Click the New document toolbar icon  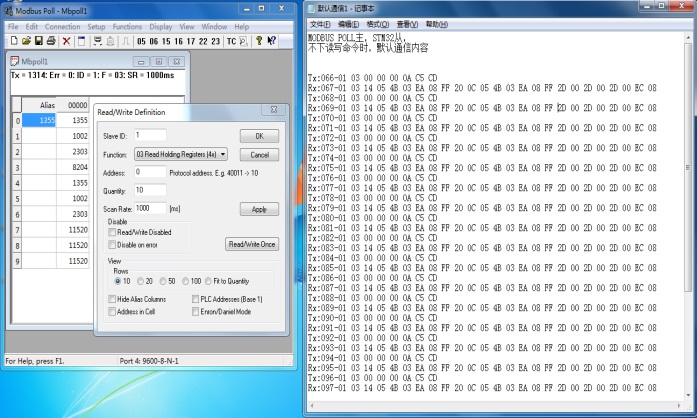[x=14, y=41]
